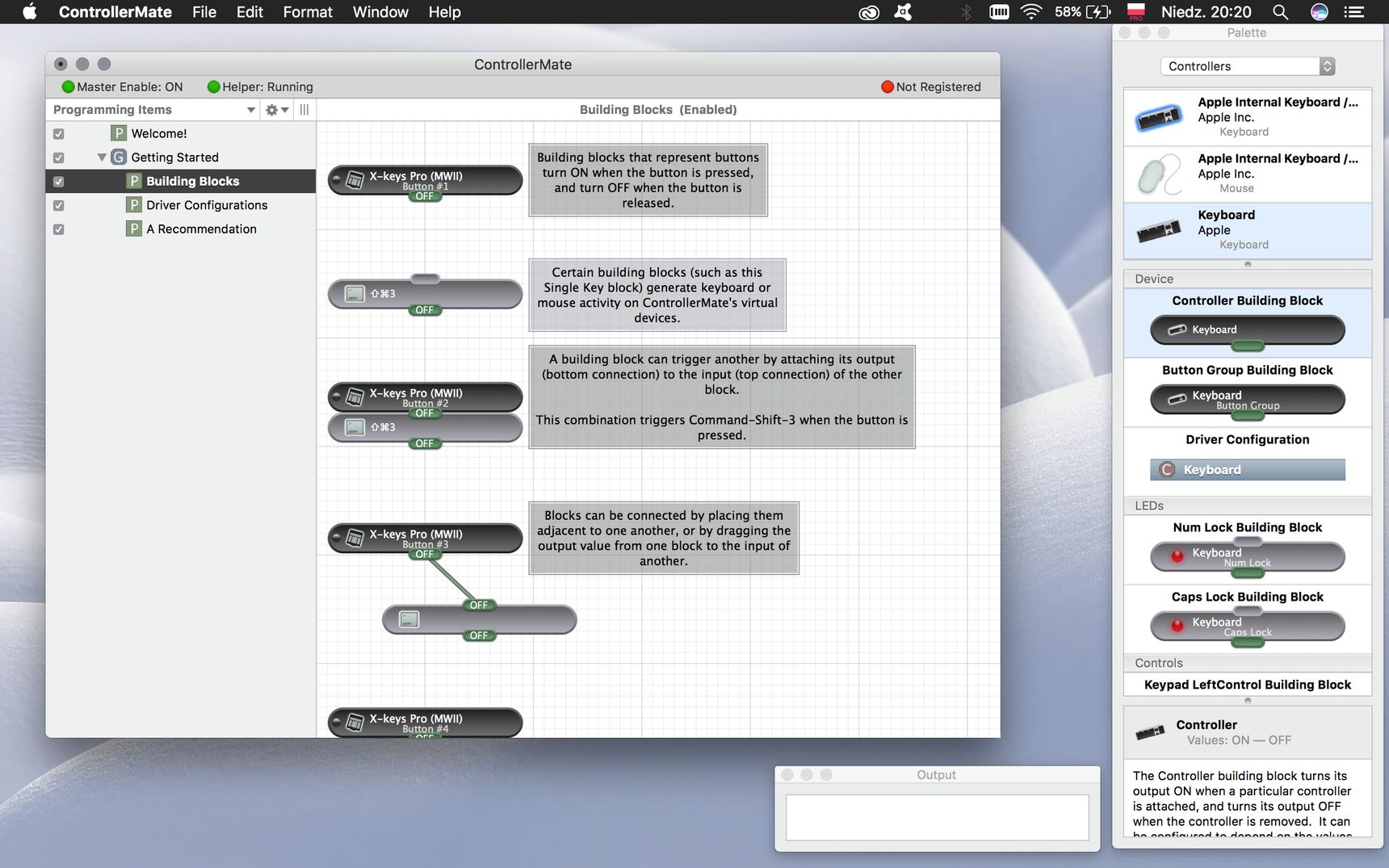
Task: Open the File menu
Action: (204, 12)
